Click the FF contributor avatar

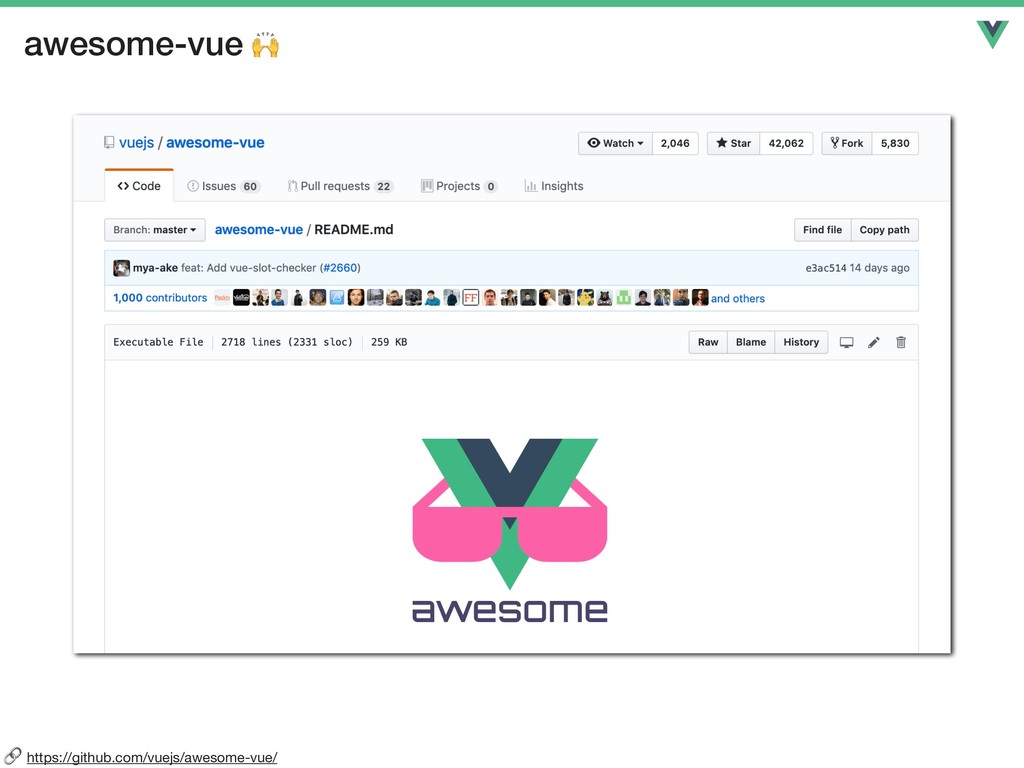pyautogui.click(x=470, y=298)
